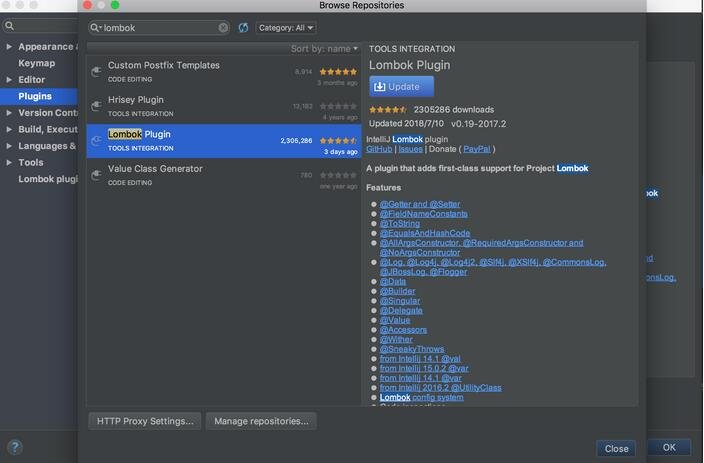Click the Hrisey Plugin icon
The height and width of the screenshot is (463, 704).
pos(96,106)
